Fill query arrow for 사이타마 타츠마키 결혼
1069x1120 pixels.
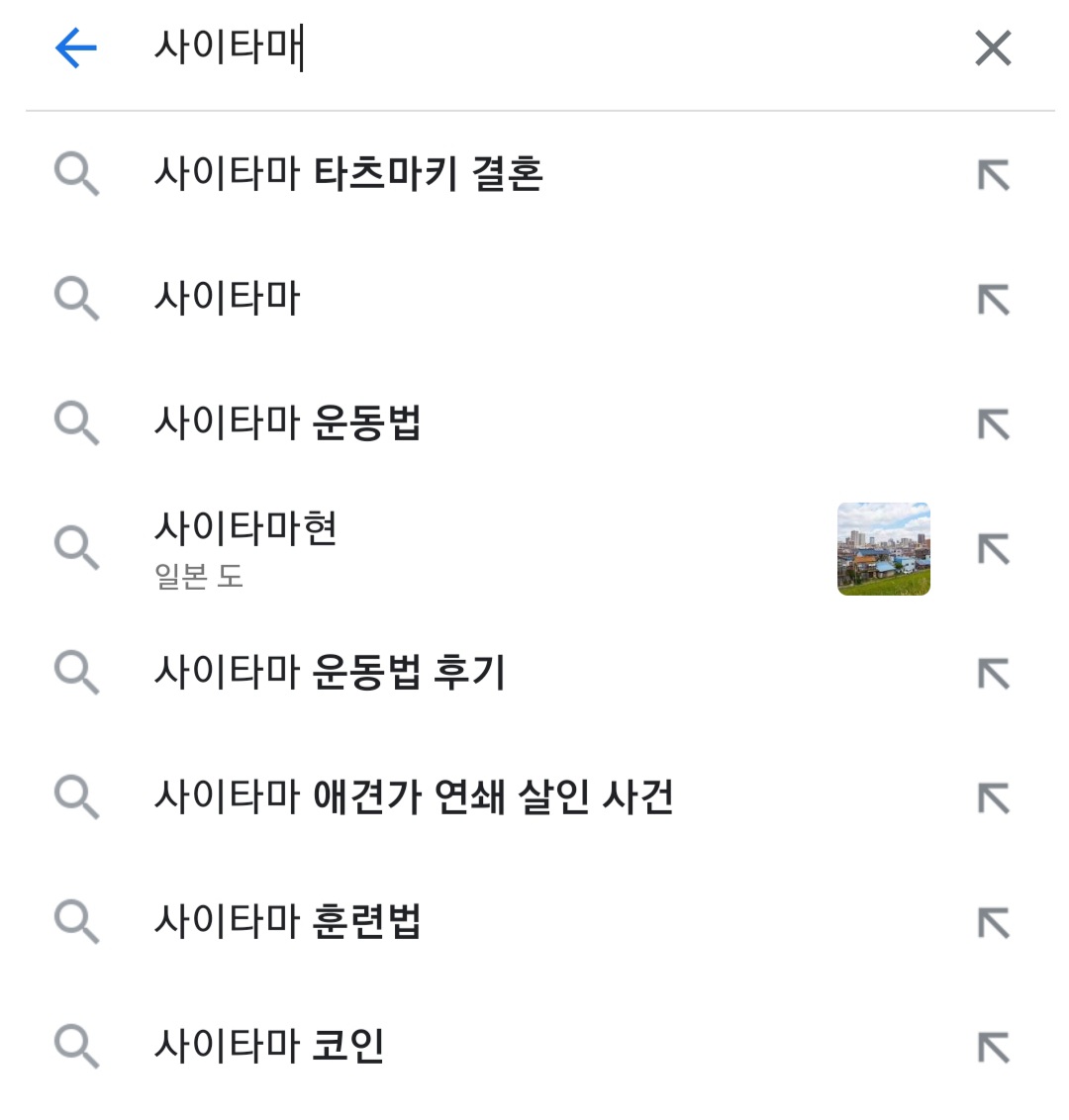pos(993,175)
